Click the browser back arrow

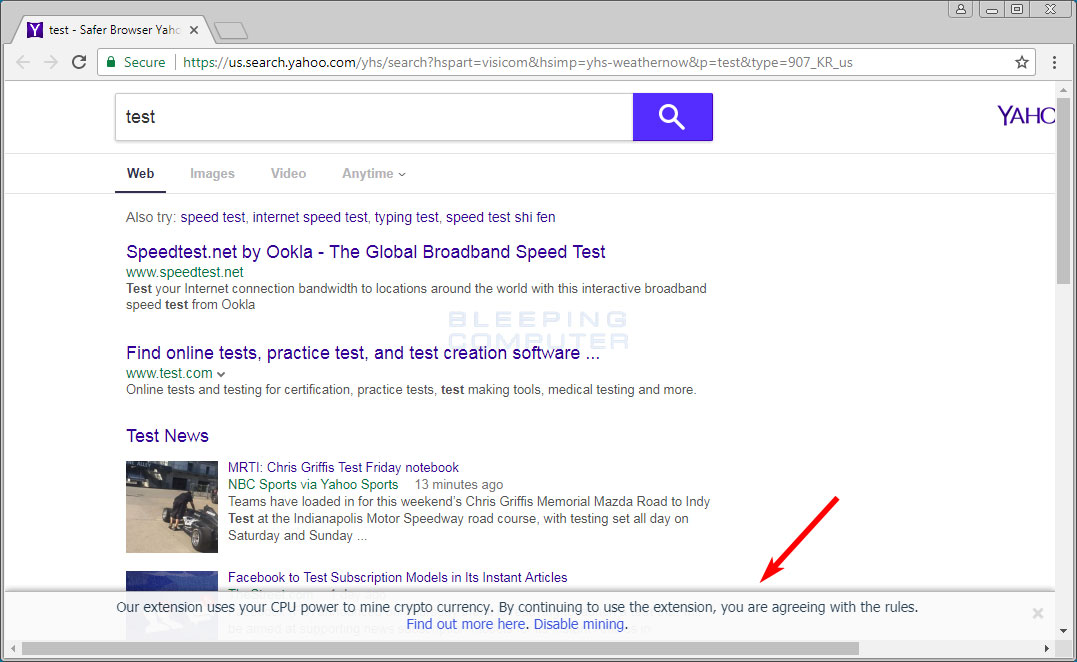click(x=23, y=62)
